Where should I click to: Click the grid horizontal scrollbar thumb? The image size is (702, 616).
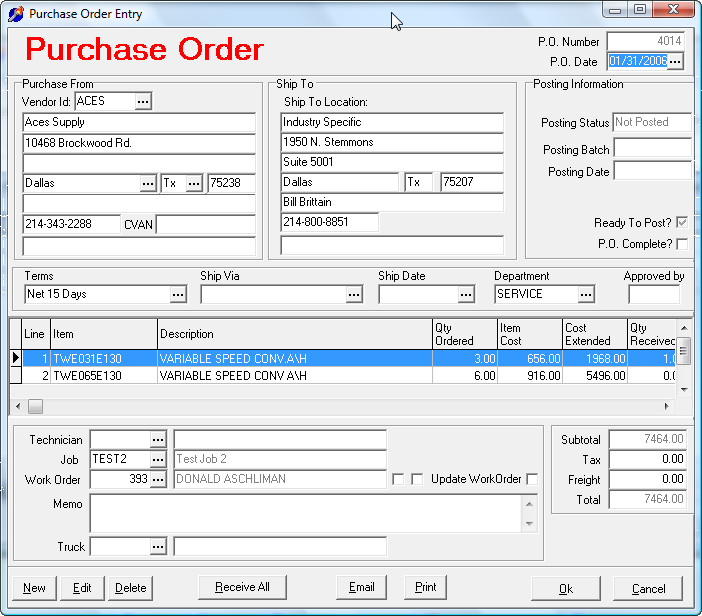coord(35,406)
